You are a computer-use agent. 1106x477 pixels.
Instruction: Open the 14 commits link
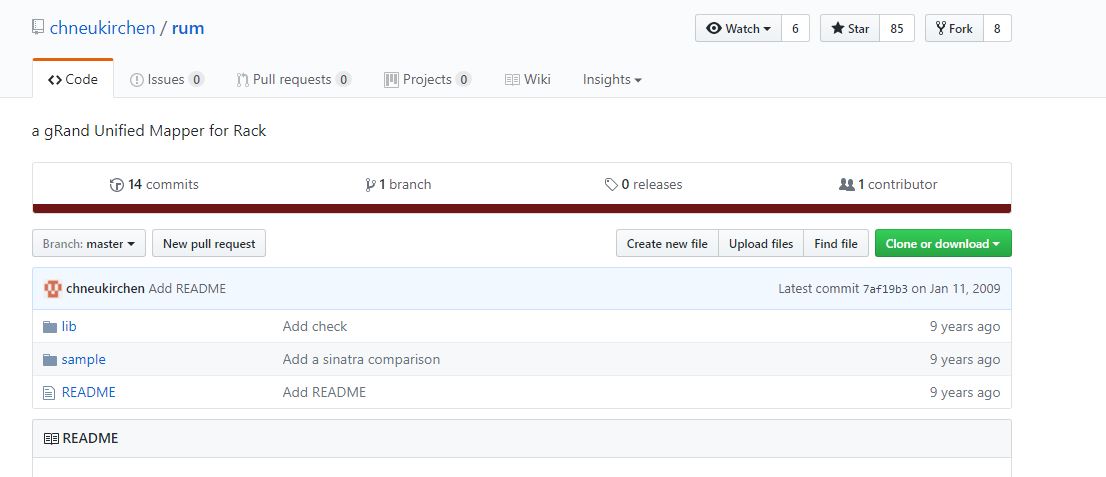154,185
